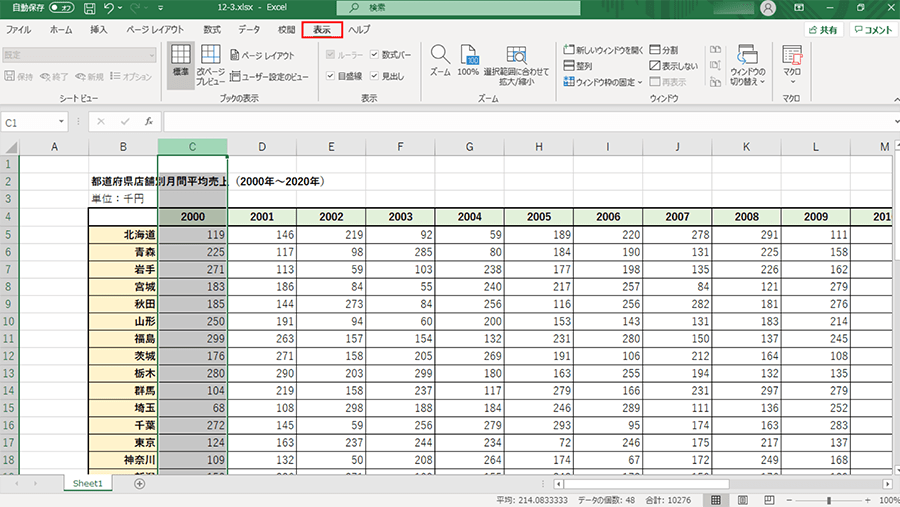
Task: Toggle the 見出し headings checkbox
Action: [x=374, y=76]
